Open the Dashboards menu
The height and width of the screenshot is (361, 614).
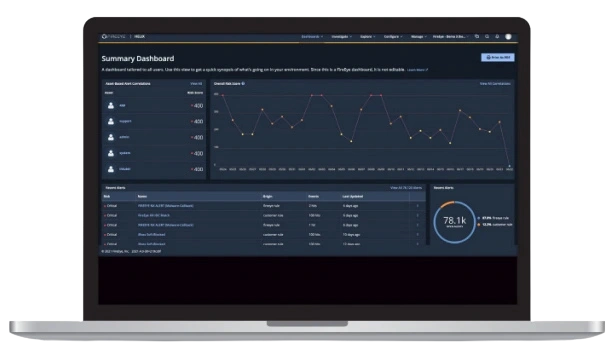pyautogui.click(x=312, y=36)
